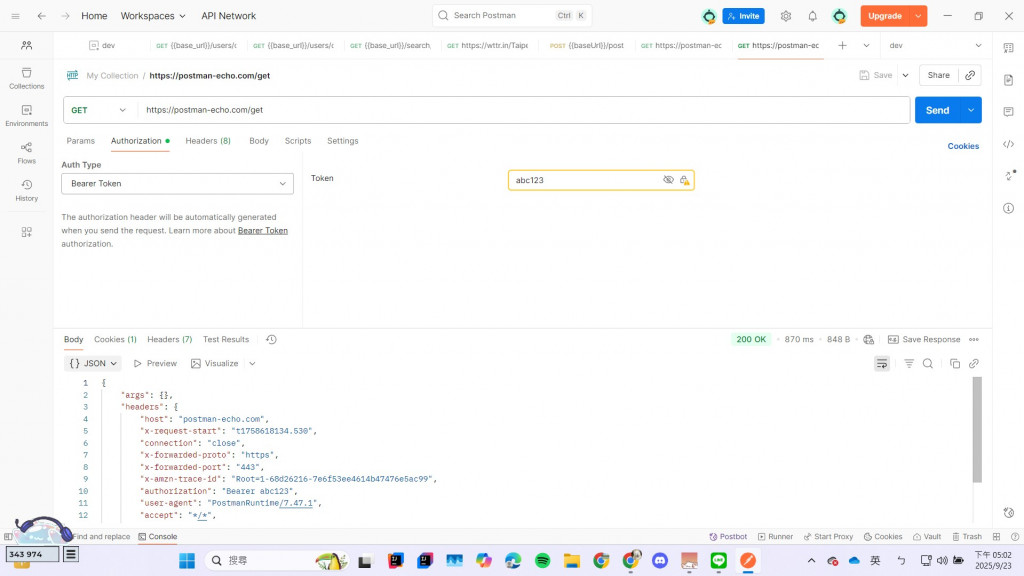Open Collections in the sidebar

tap(27, 78)
